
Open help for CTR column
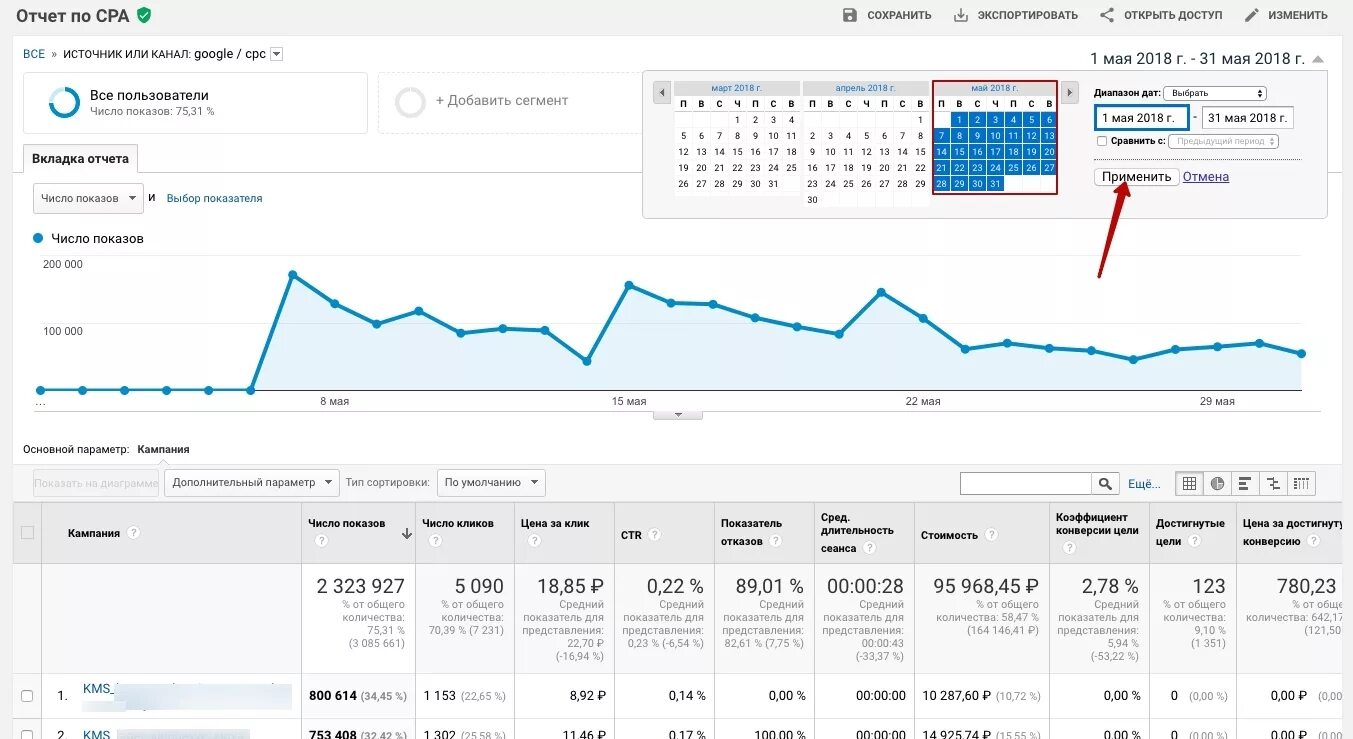tap(655, 535)
